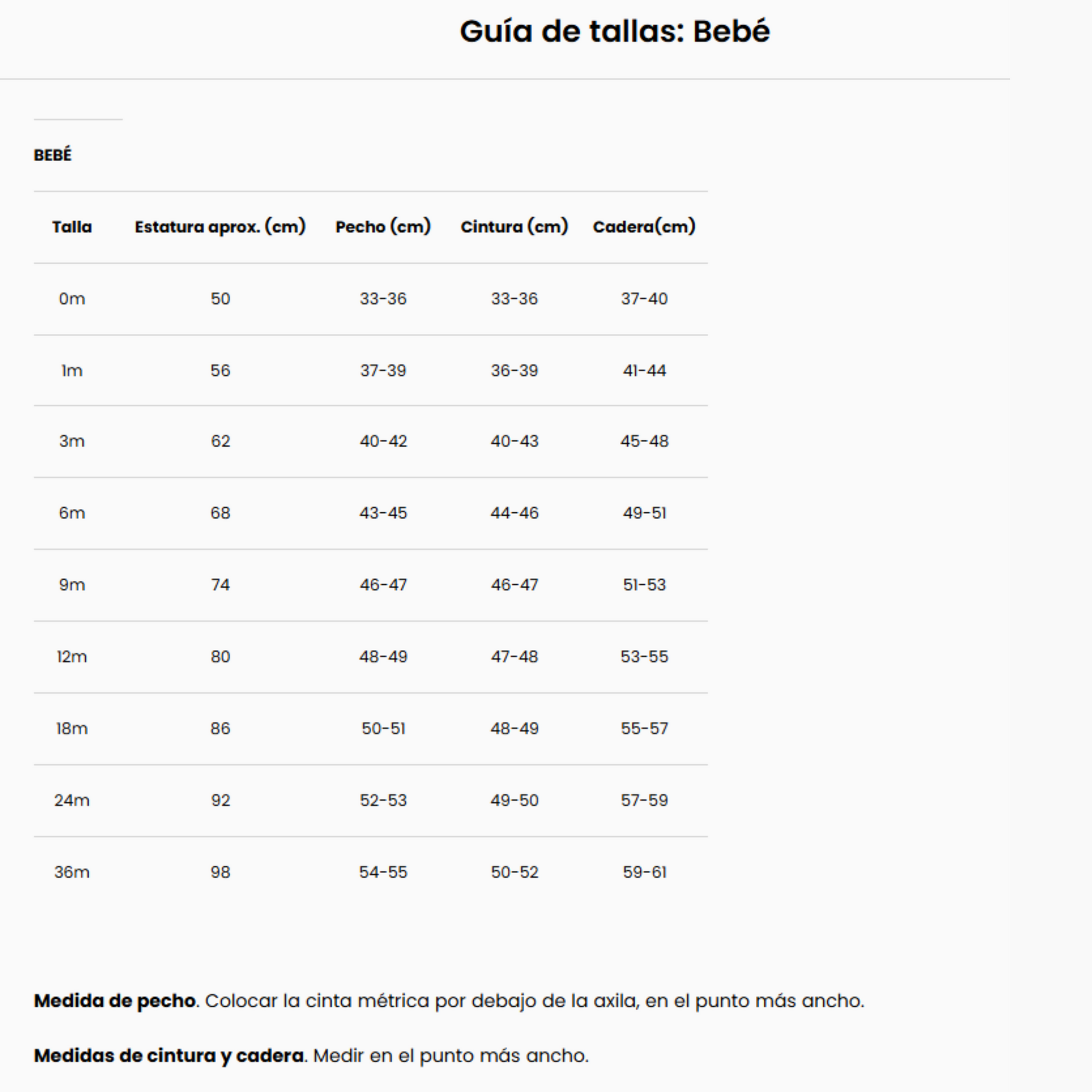Select the BEBÉ section label
The image size is (1092, 1092).
(x=53, y=155)
